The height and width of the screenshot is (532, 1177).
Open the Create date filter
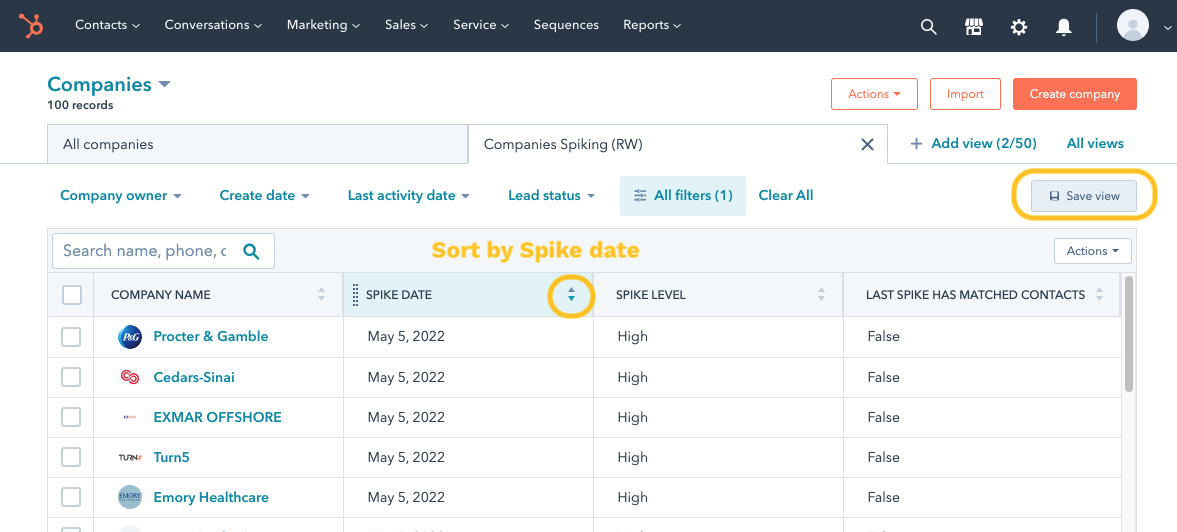tap(264, 196)
